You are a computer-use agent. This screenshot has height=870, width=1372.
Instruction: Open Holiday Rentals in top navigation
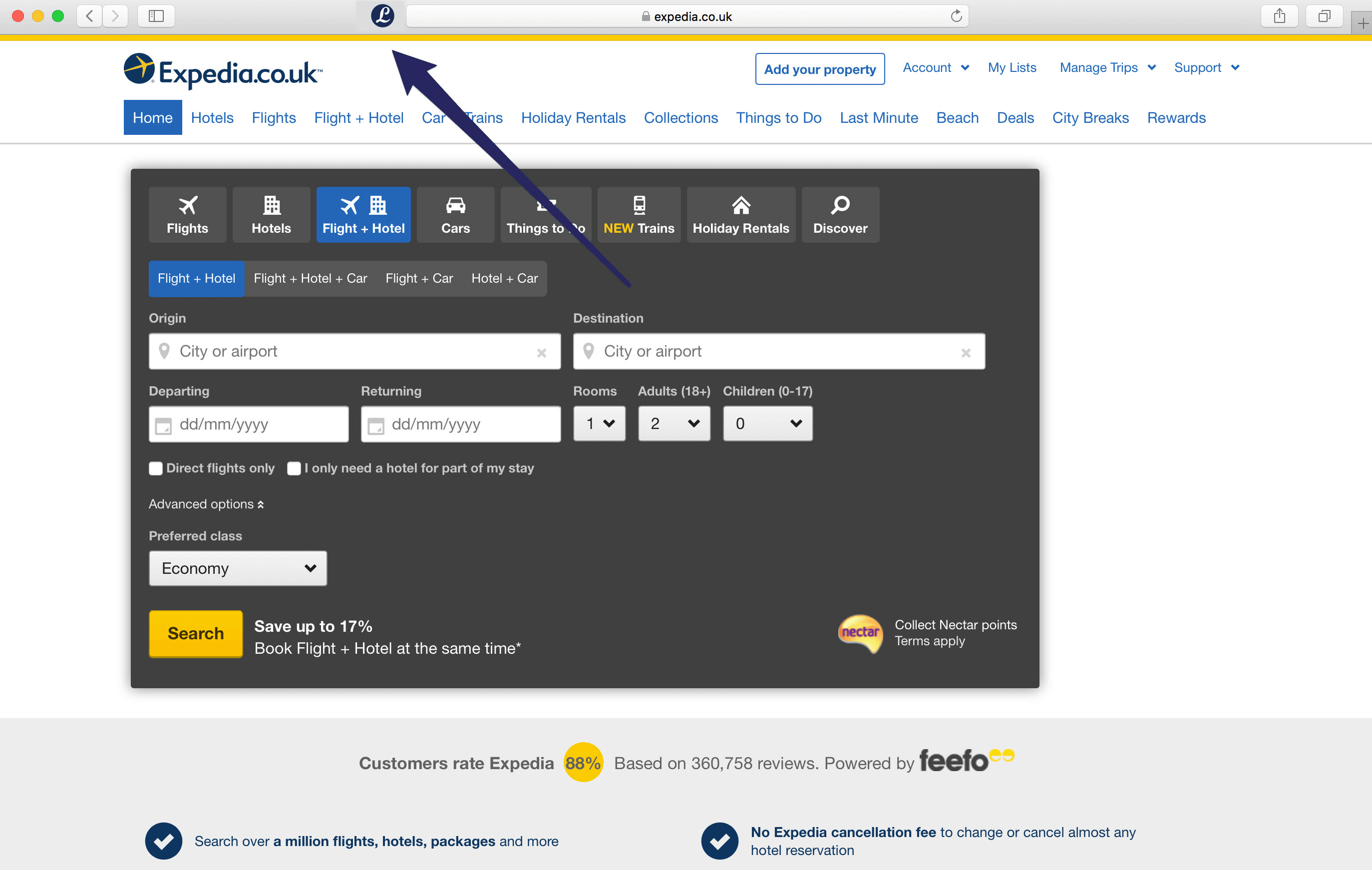coord(573,117)
